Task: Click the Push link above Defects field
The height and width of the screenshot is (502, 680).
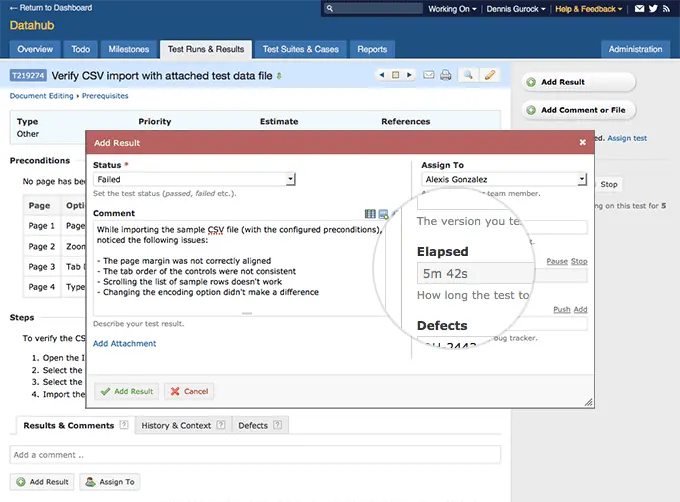Action: click(x=562, y=309)
